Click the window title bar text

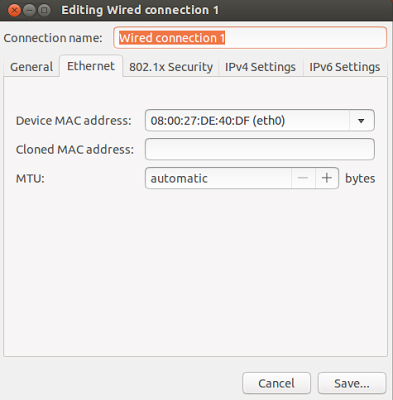click(140, 10)
